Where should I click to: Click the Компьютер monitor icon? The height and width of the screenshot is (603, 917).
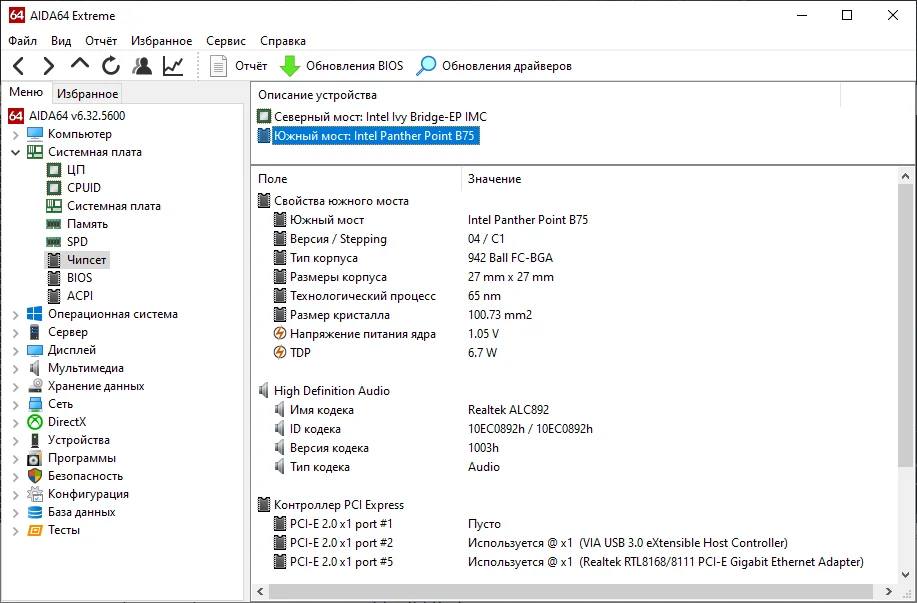(35, 134)
